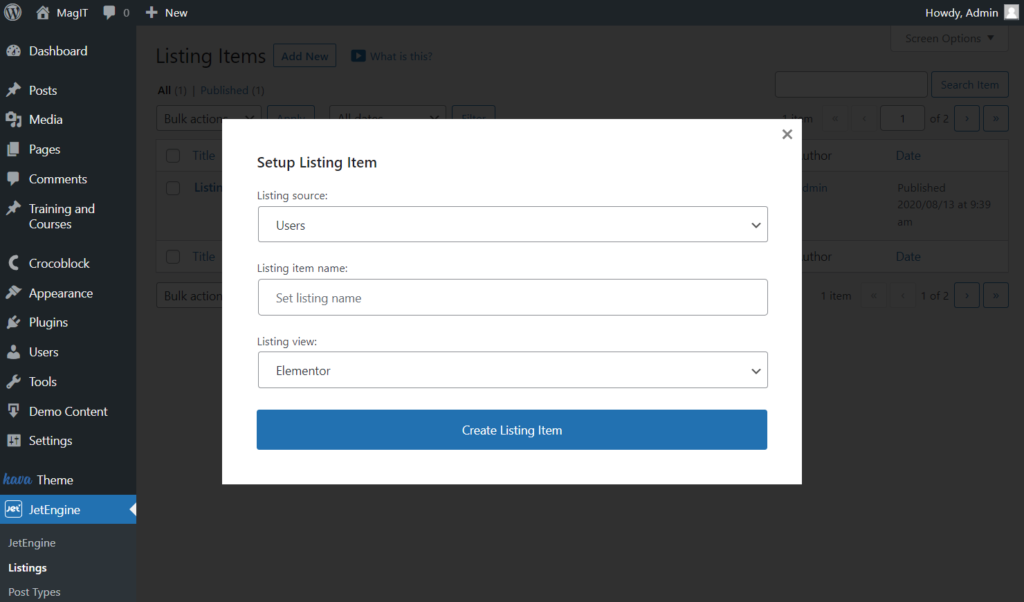Click the Posts pin icon

(13, 90)
